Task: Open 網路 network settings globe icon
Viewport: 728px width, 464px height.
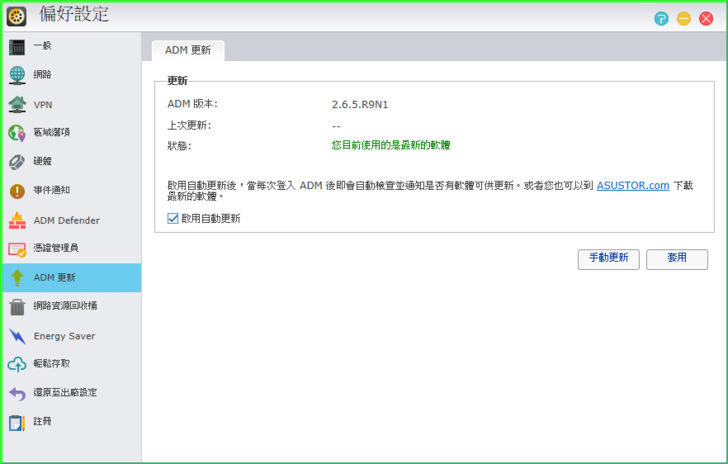Action: click(x=17, y=75)
